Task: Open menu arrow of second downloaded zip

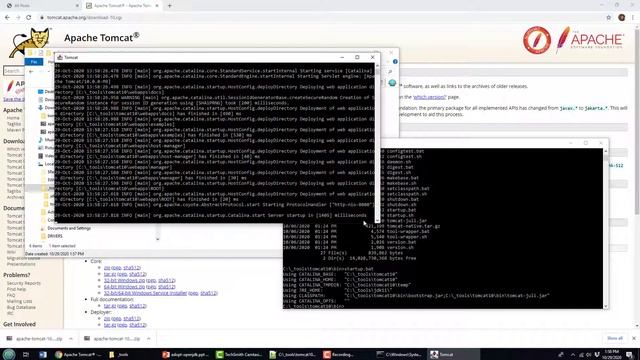Action: point(149,339)
